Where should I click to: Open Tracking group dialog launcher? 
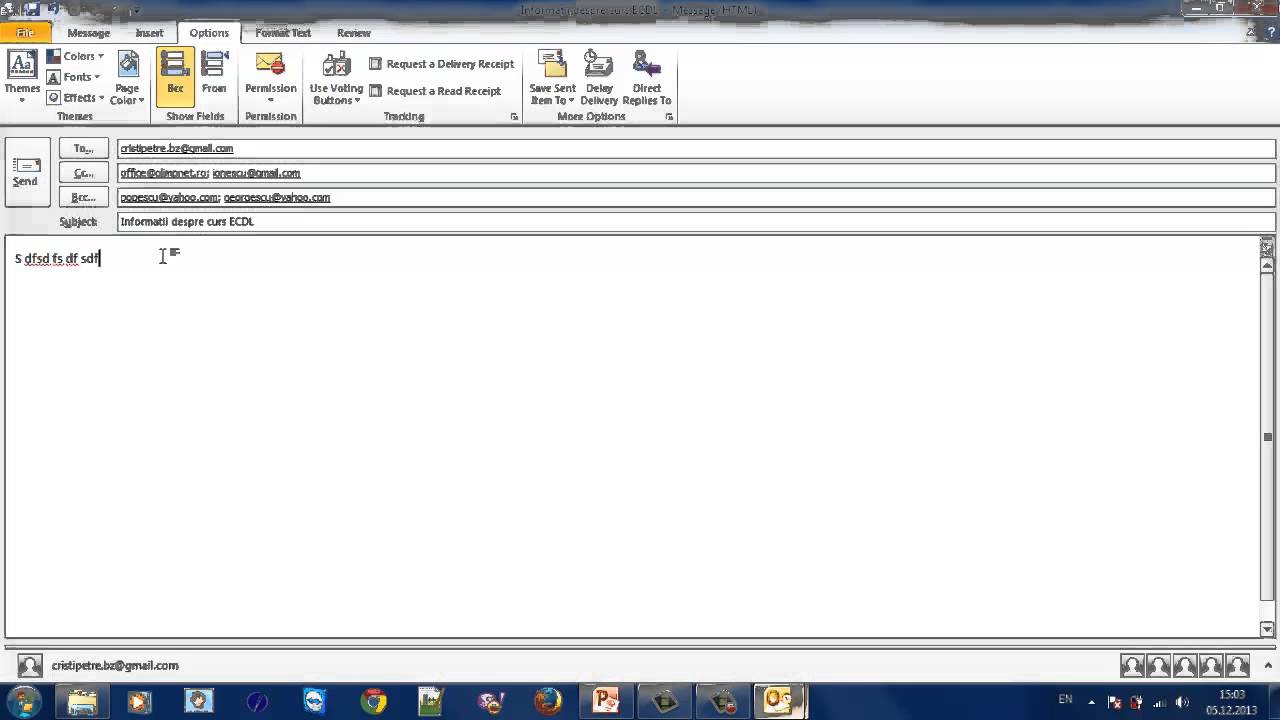[x=515, y=117]
